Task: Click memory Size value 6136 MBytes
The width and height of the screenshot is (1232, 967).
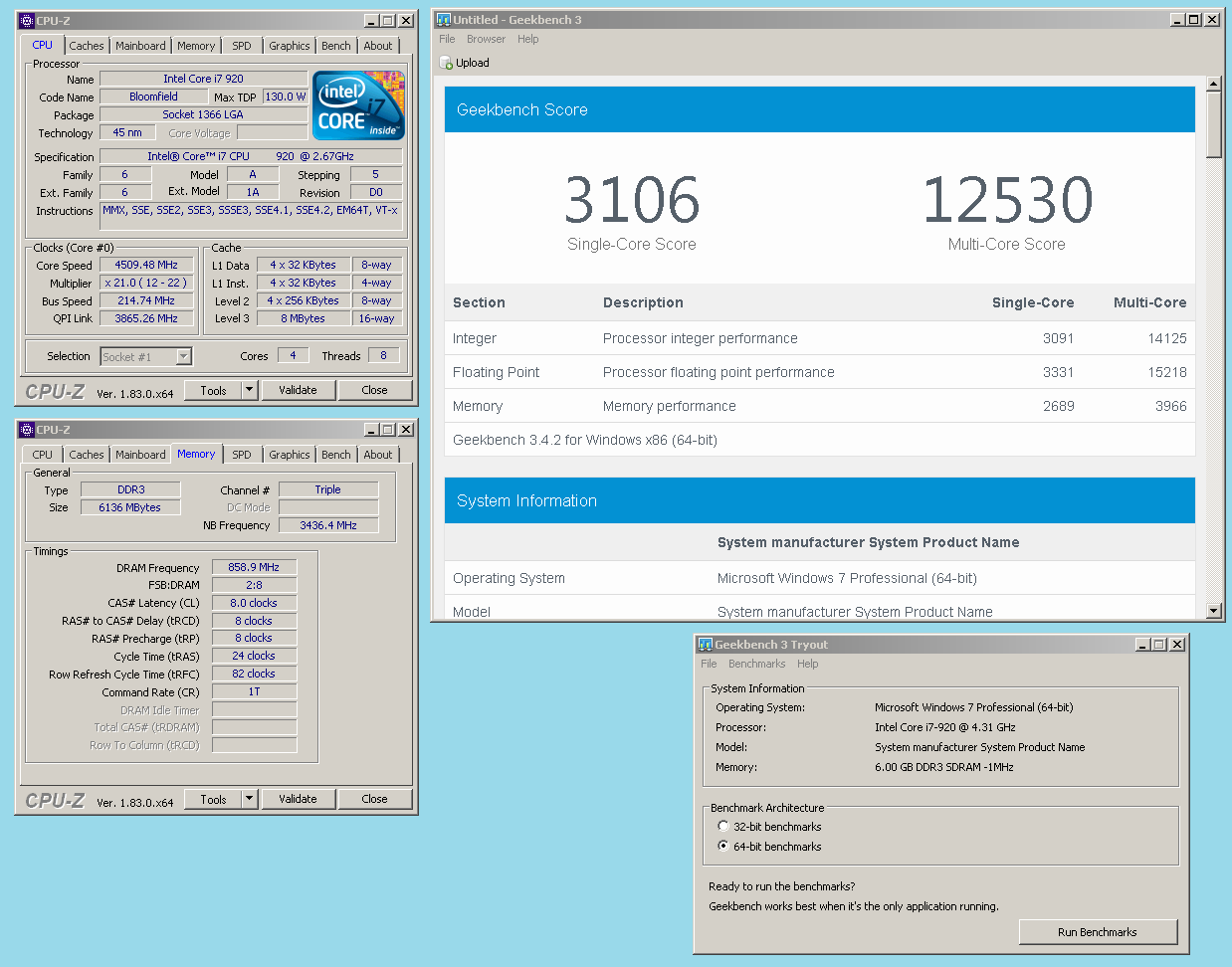Action: 130,507
